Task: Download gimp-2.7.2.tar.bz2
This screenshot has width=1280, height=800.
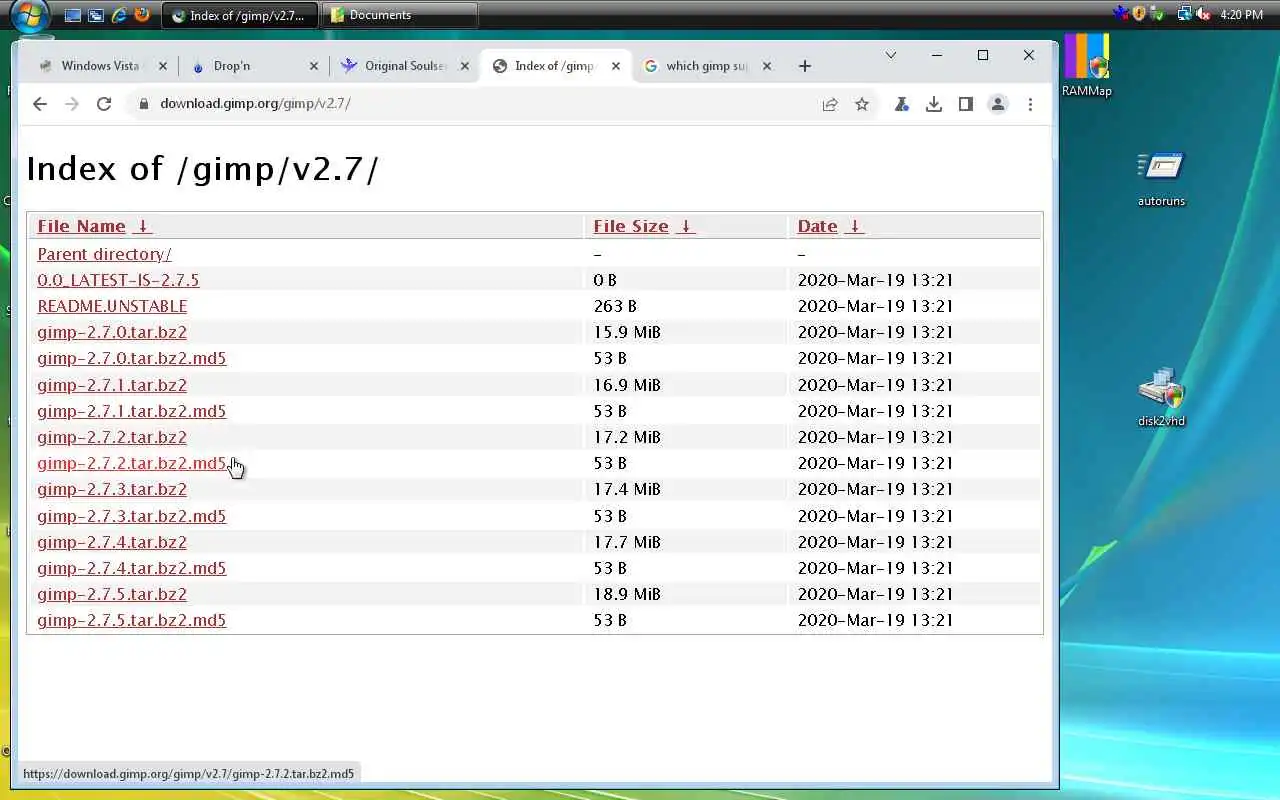Action: (x=112, y=437)
